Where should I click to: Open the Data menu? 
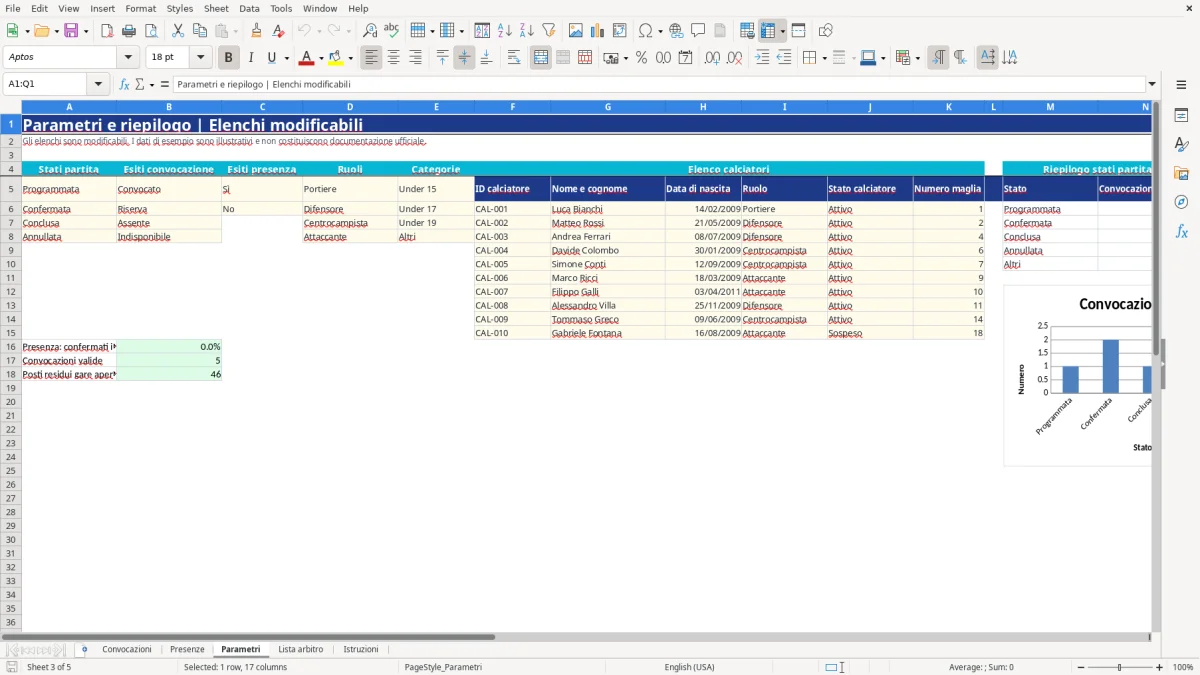[249, 8]
